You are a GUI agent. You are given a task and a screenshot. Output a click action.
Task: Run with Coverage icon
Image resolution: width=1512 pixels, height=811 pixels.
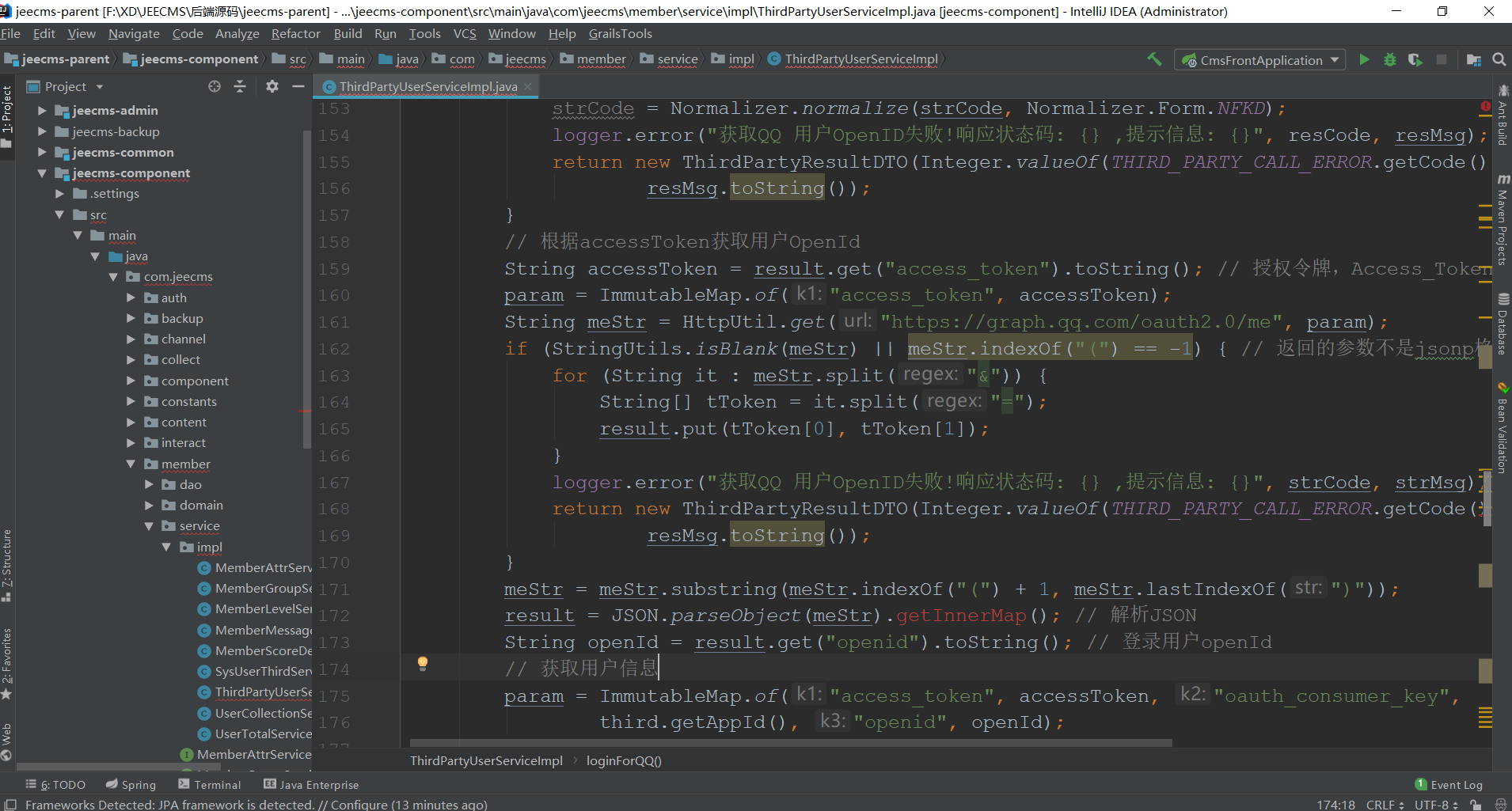[x=1415, y=60]
